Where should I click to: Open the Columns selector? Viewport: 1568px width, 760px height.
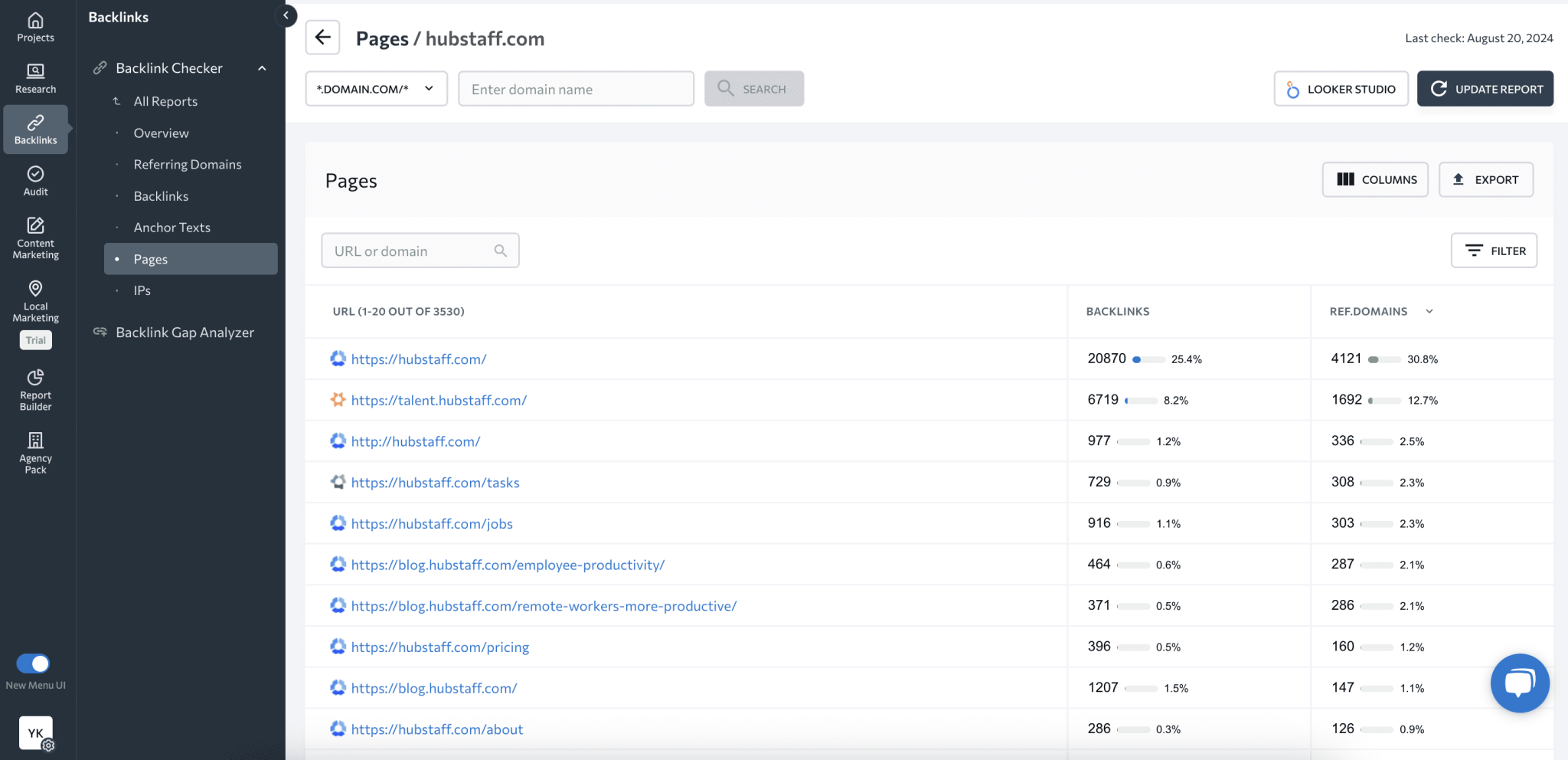click(1375, 179)
